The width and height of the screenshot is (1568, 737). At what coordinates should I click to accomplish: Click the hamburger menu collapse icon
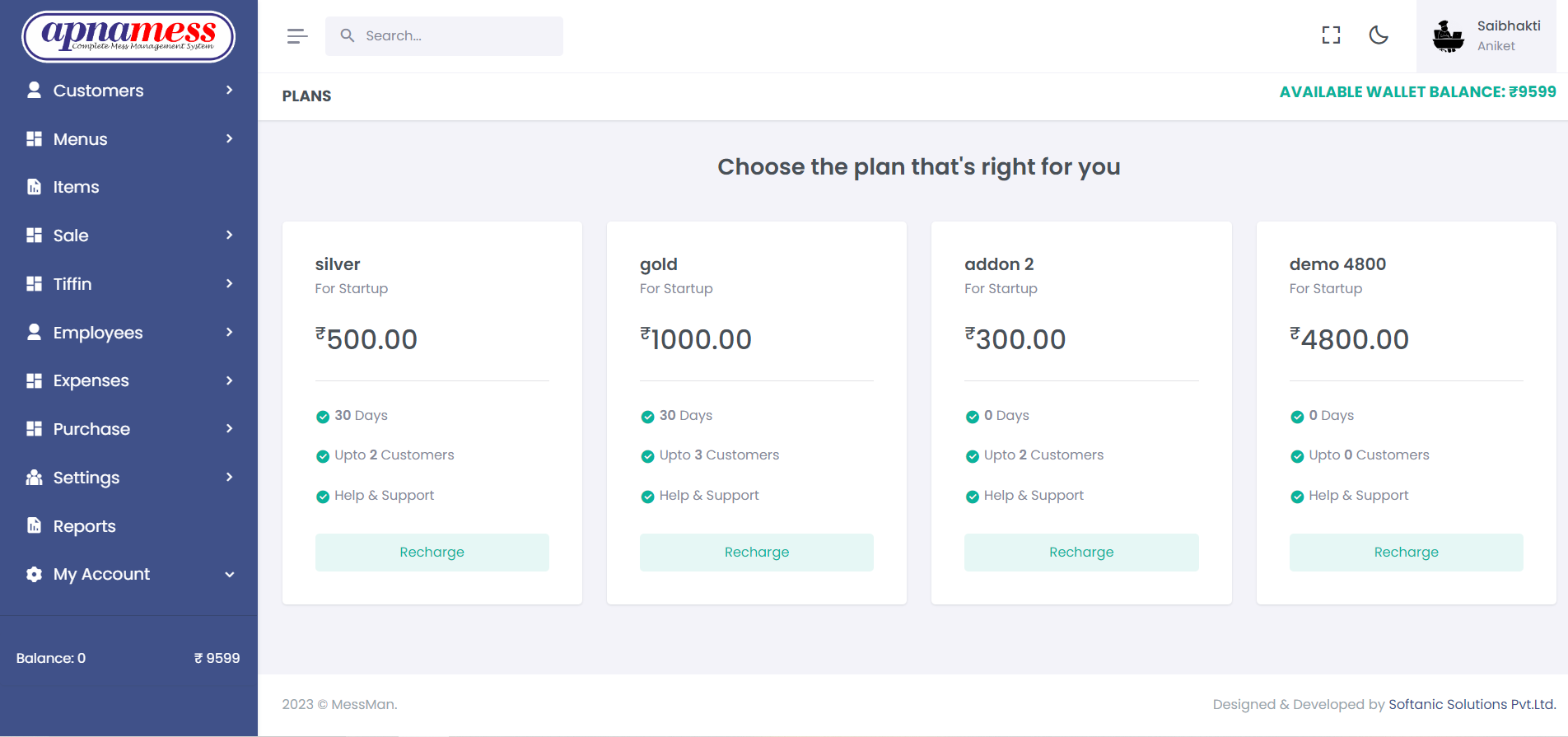[297, 36]
